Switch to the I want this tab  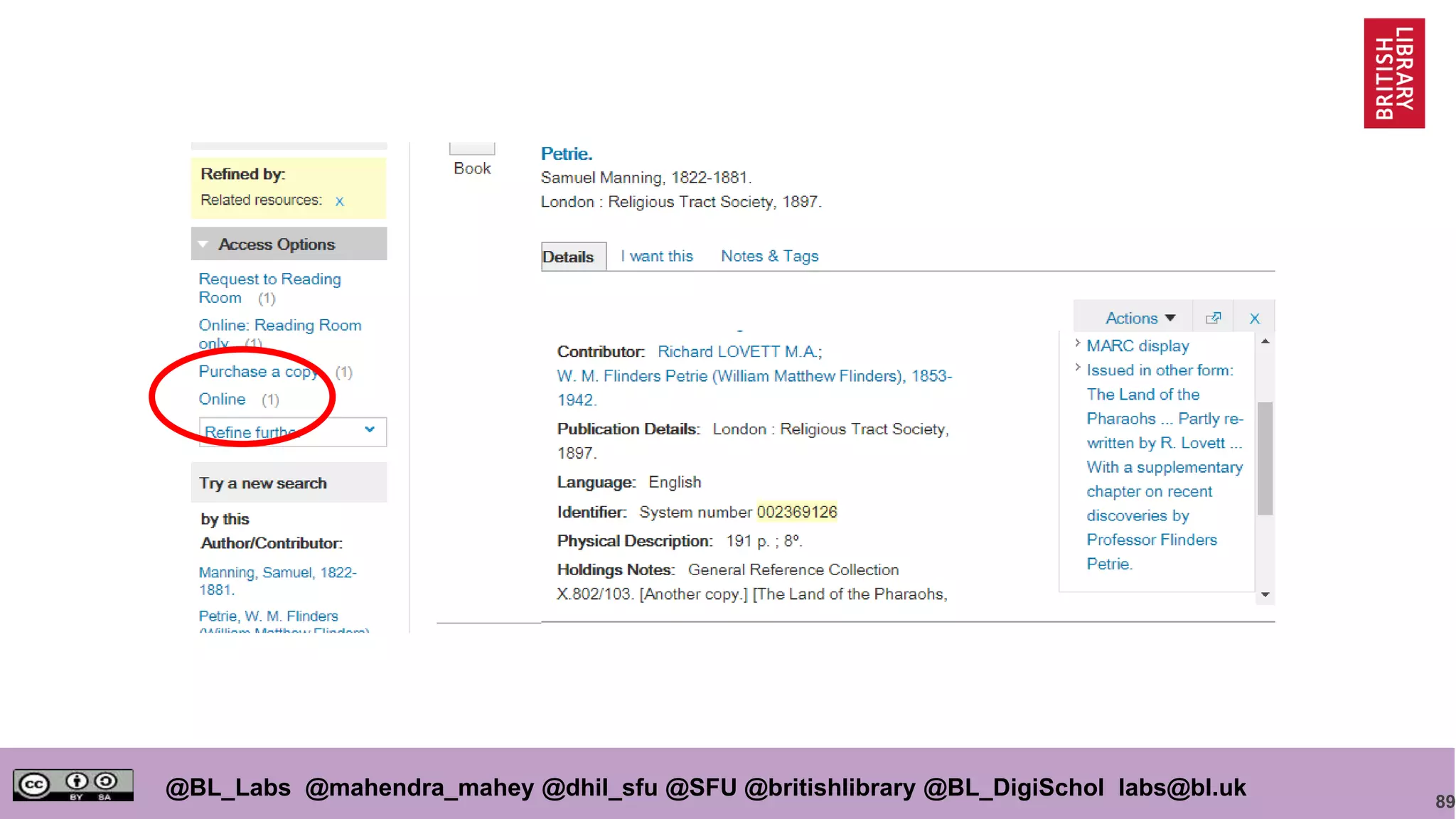(x=656, y=256)
